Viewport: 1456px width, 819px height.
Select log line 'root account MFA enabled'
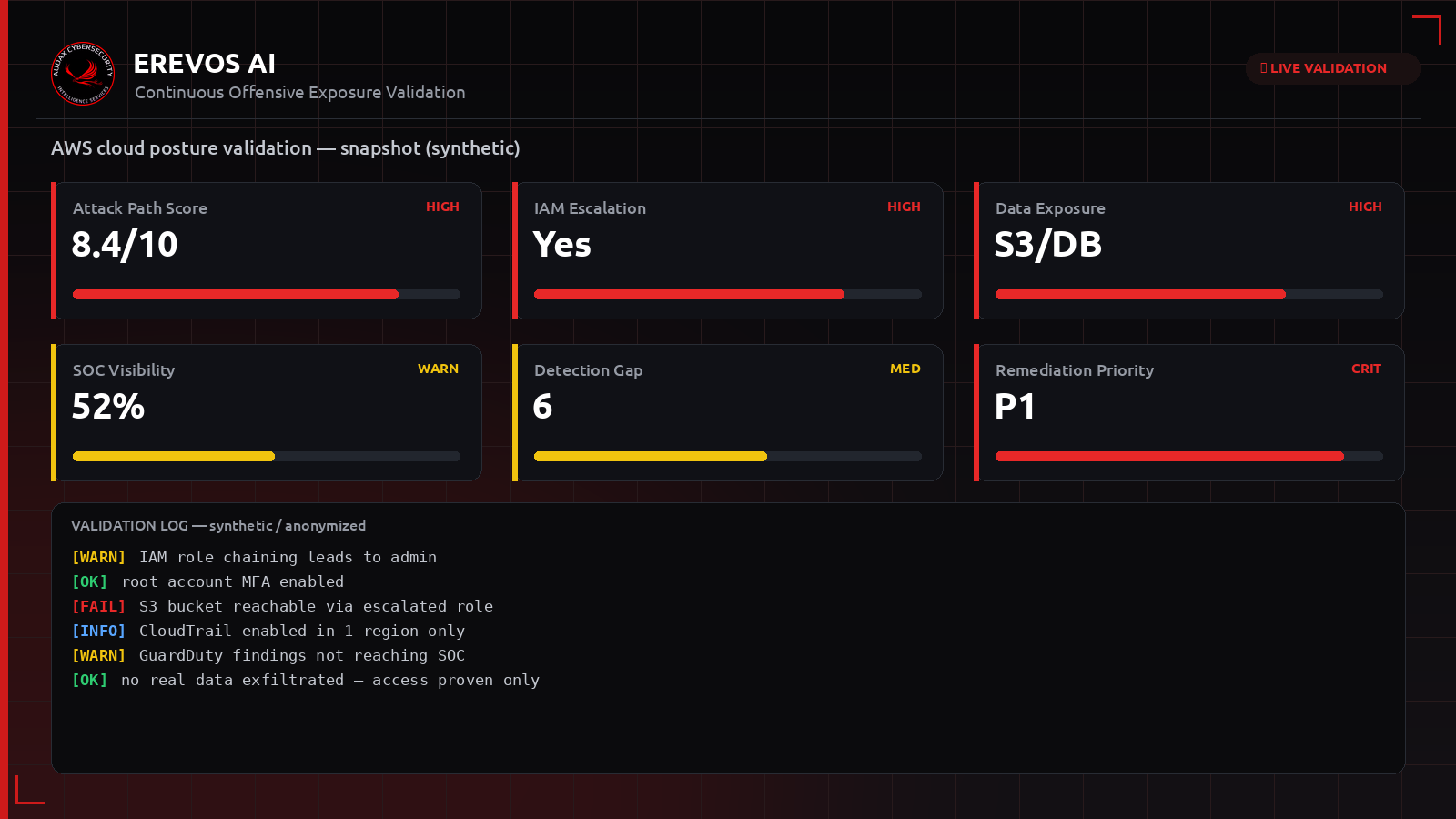click(233, 581)
